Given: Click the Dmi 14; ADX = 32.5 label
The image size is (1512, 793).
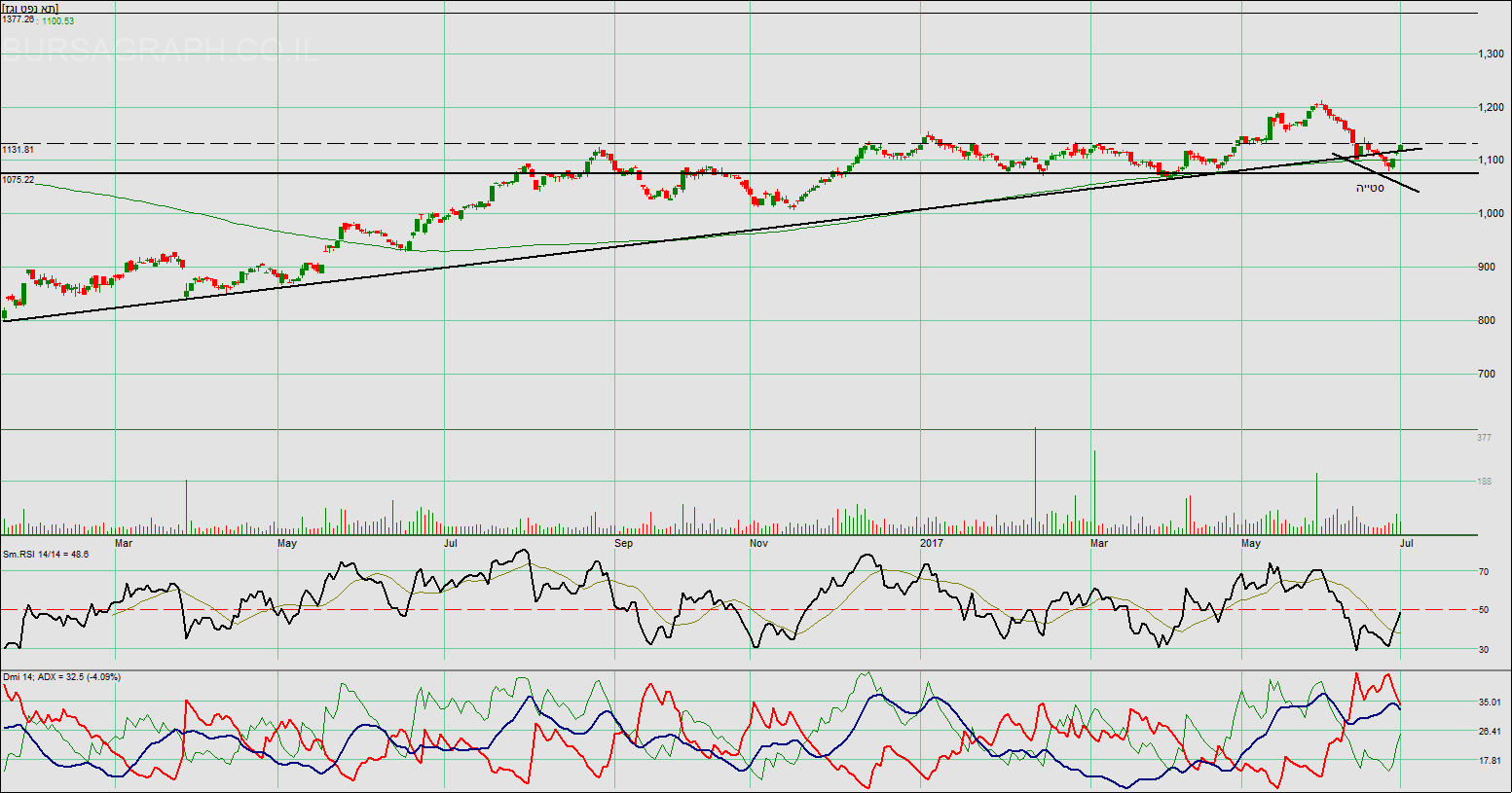Looking at the screenshot, I should 62,677.
